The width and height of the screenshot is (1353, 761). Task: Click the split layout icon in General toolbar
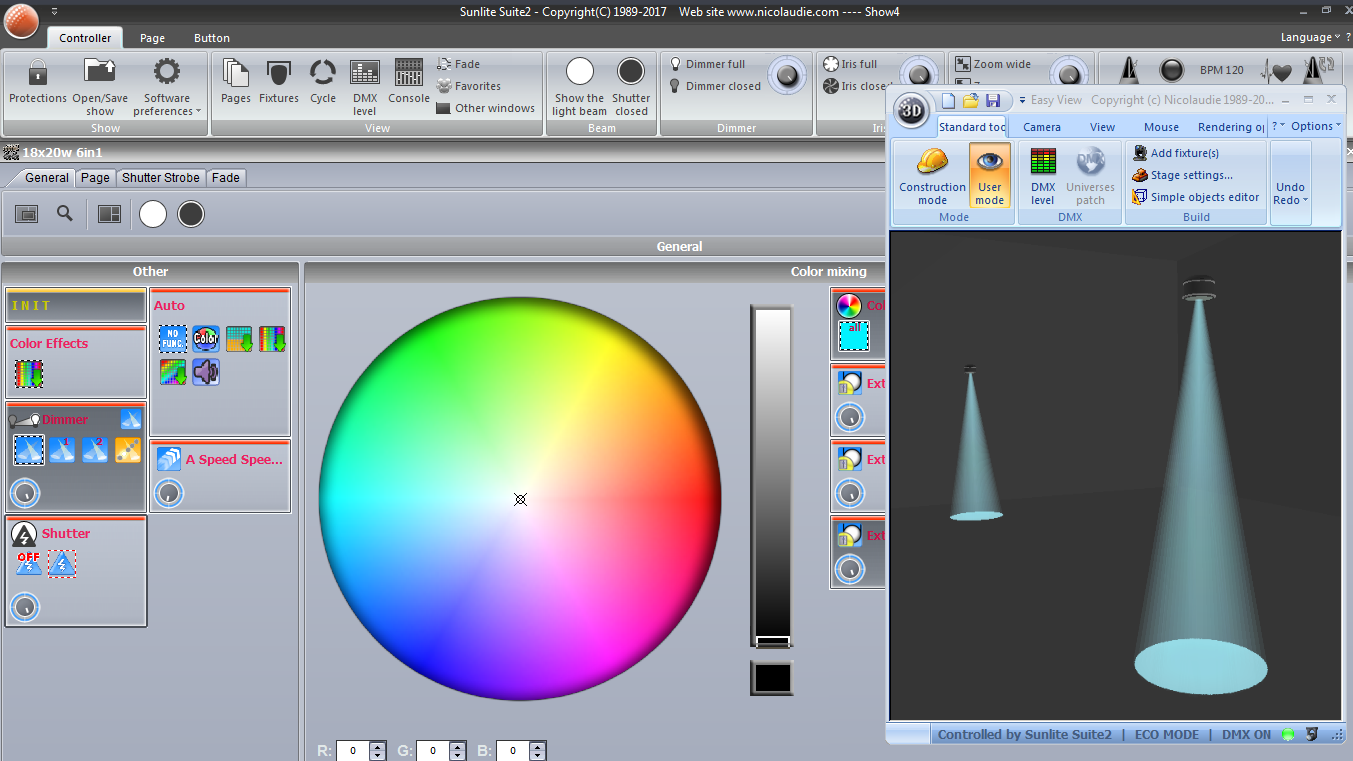coord(109,214)
